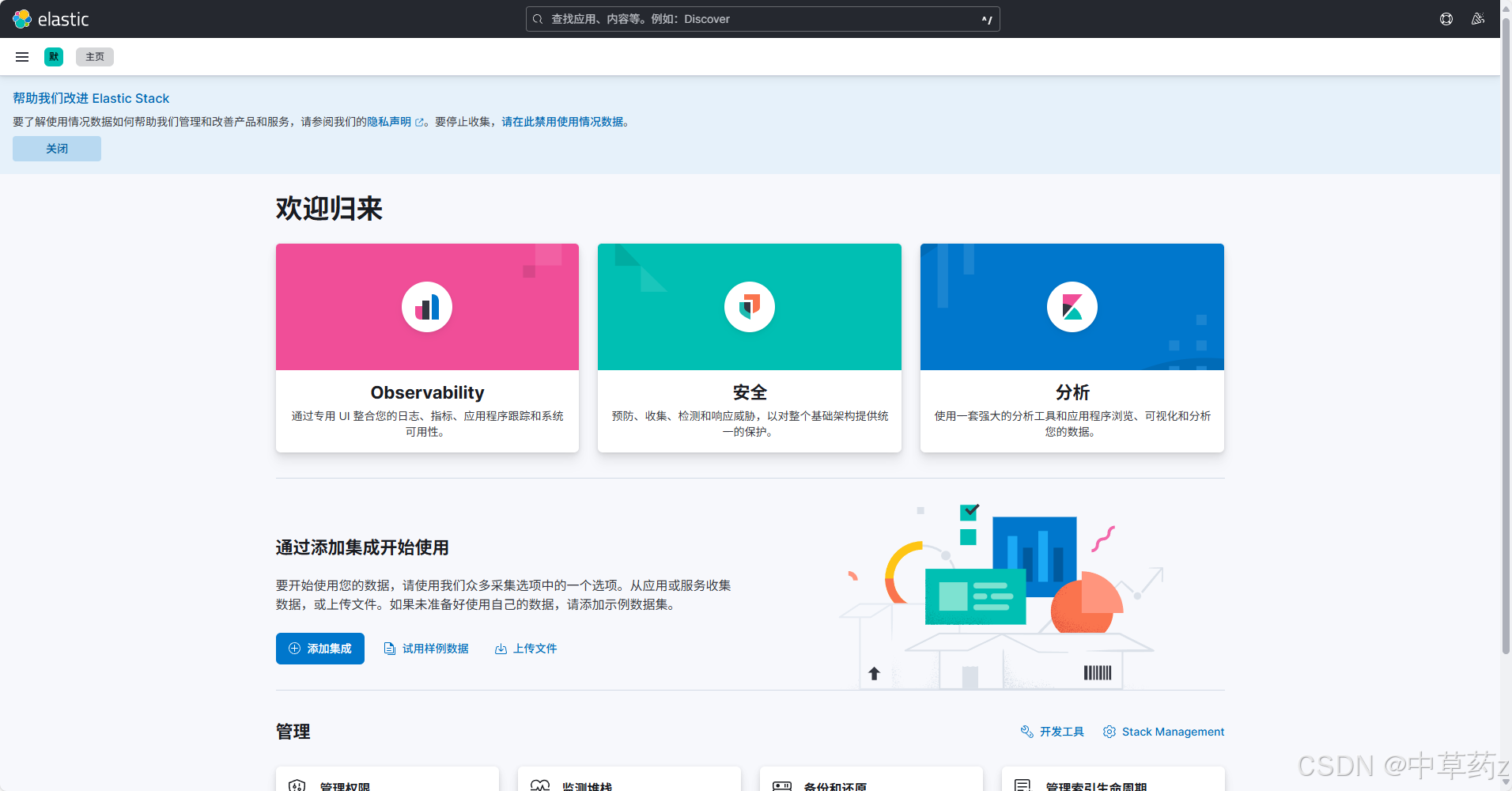Open the Observability card title
The height and width of the screenshot is (791, 1512).
coord(427,392)
